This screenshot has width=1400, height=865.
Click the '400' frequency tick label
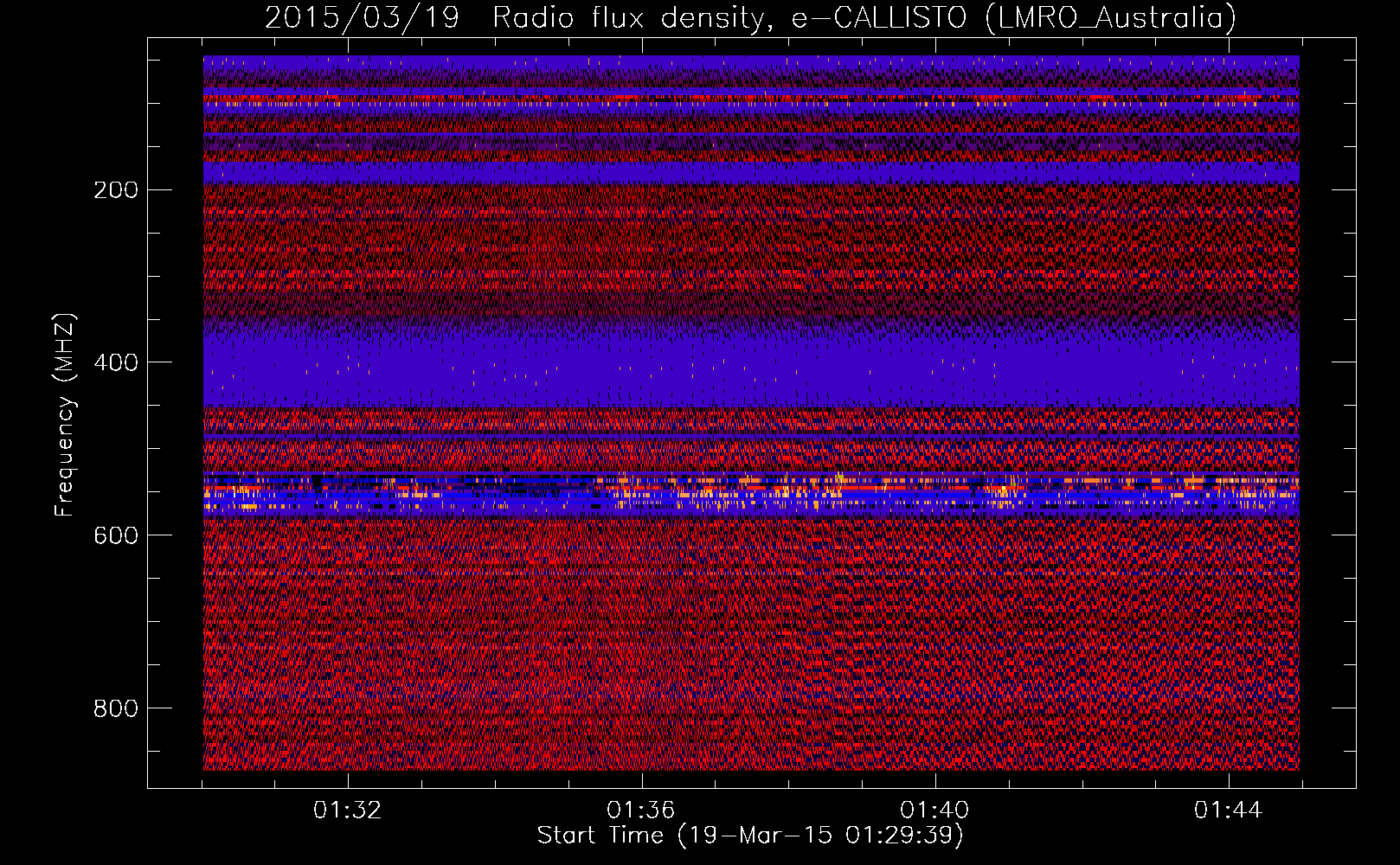pos(116,363)
